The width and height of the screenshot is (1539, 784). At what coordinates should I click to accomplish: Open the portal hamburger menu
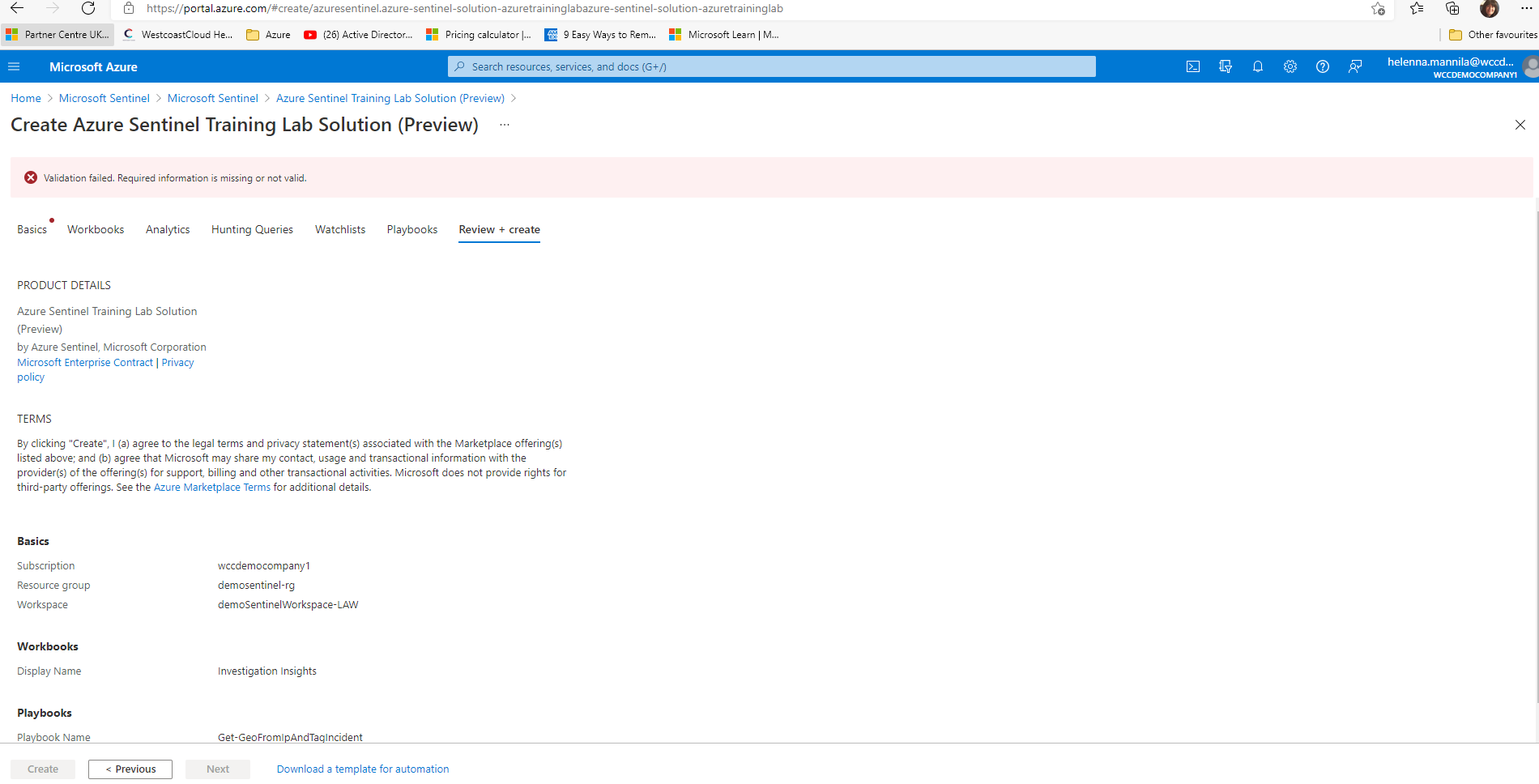tap(14, 66)
